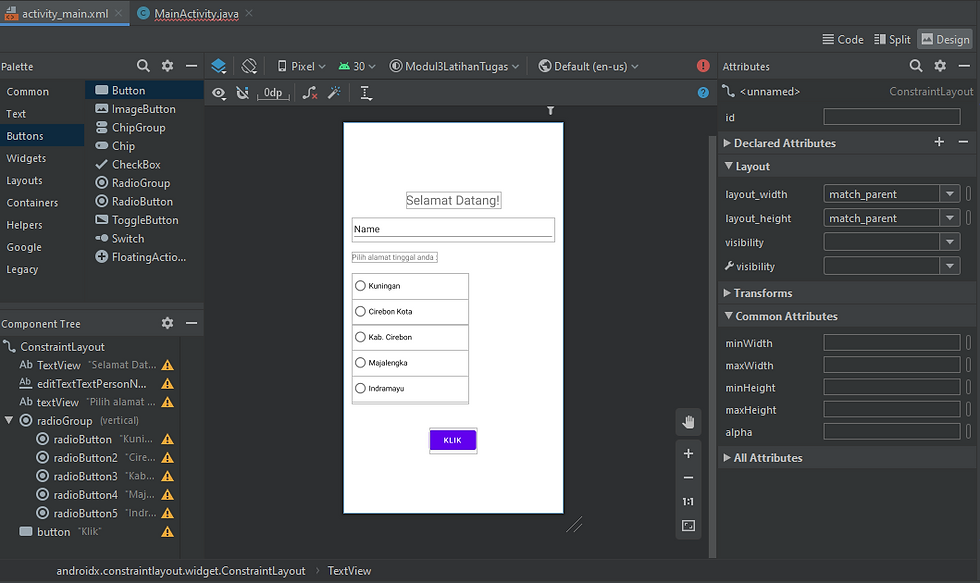
Task: Search Attributes with magnifier icon
Action: 916,66
